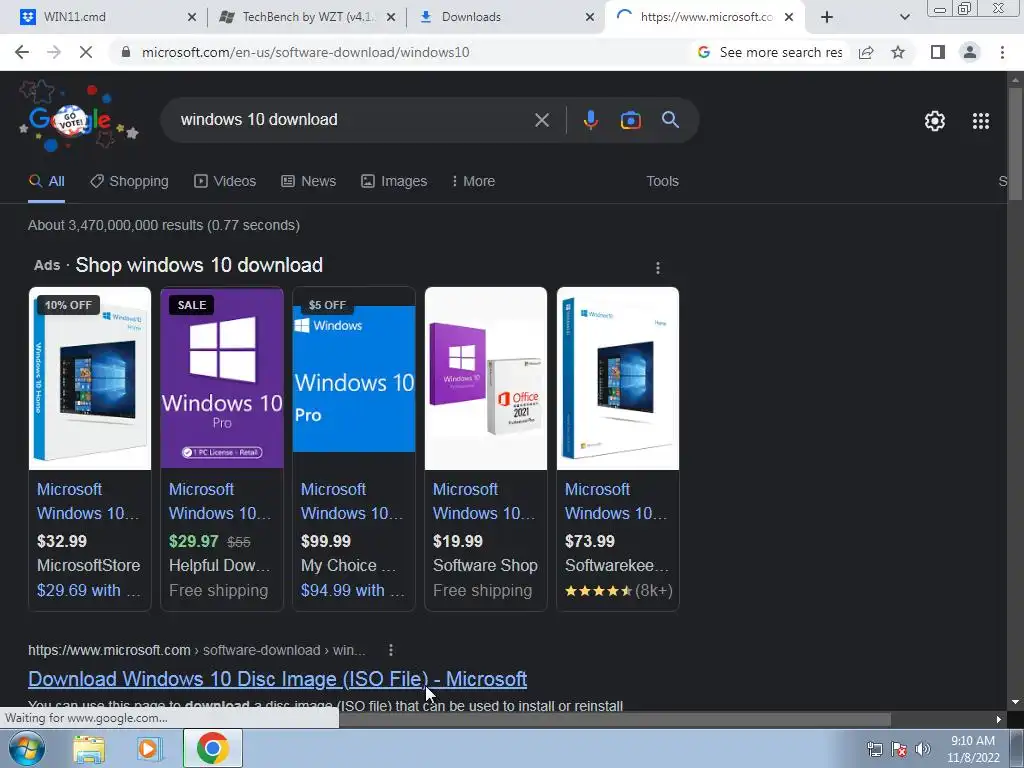This screenshot has height=768, width=1024.
Task: View site information lock icon
Action: pos(126,52)
